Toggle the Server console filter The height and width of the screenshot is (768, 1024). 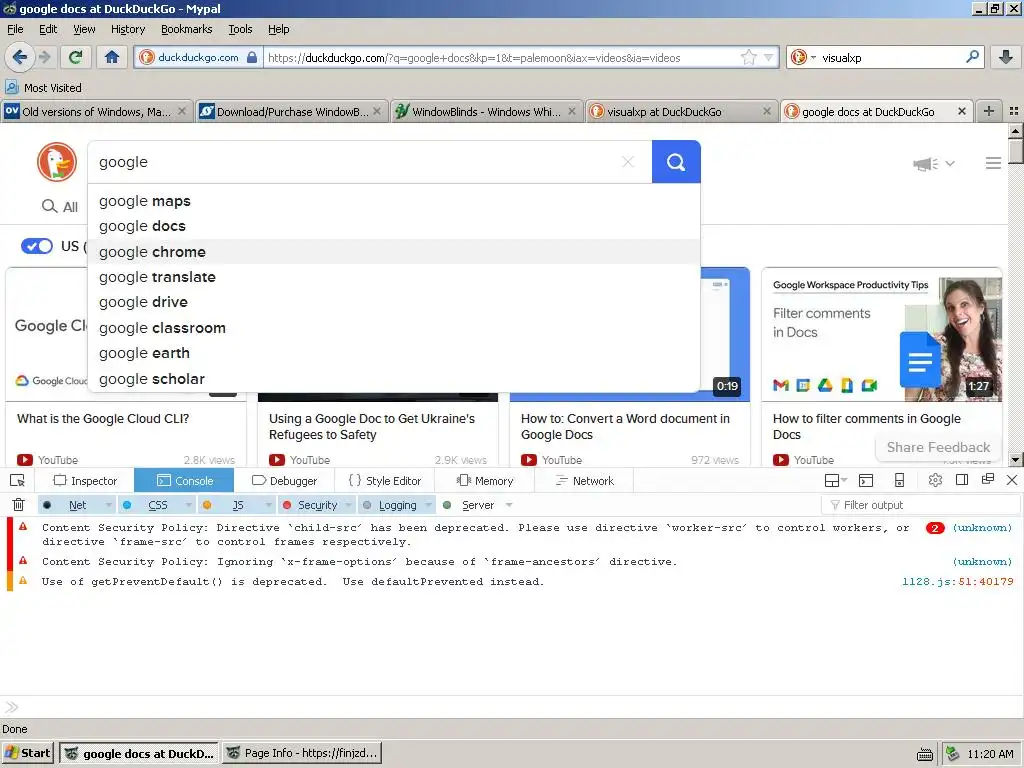(x=470, y=505)
